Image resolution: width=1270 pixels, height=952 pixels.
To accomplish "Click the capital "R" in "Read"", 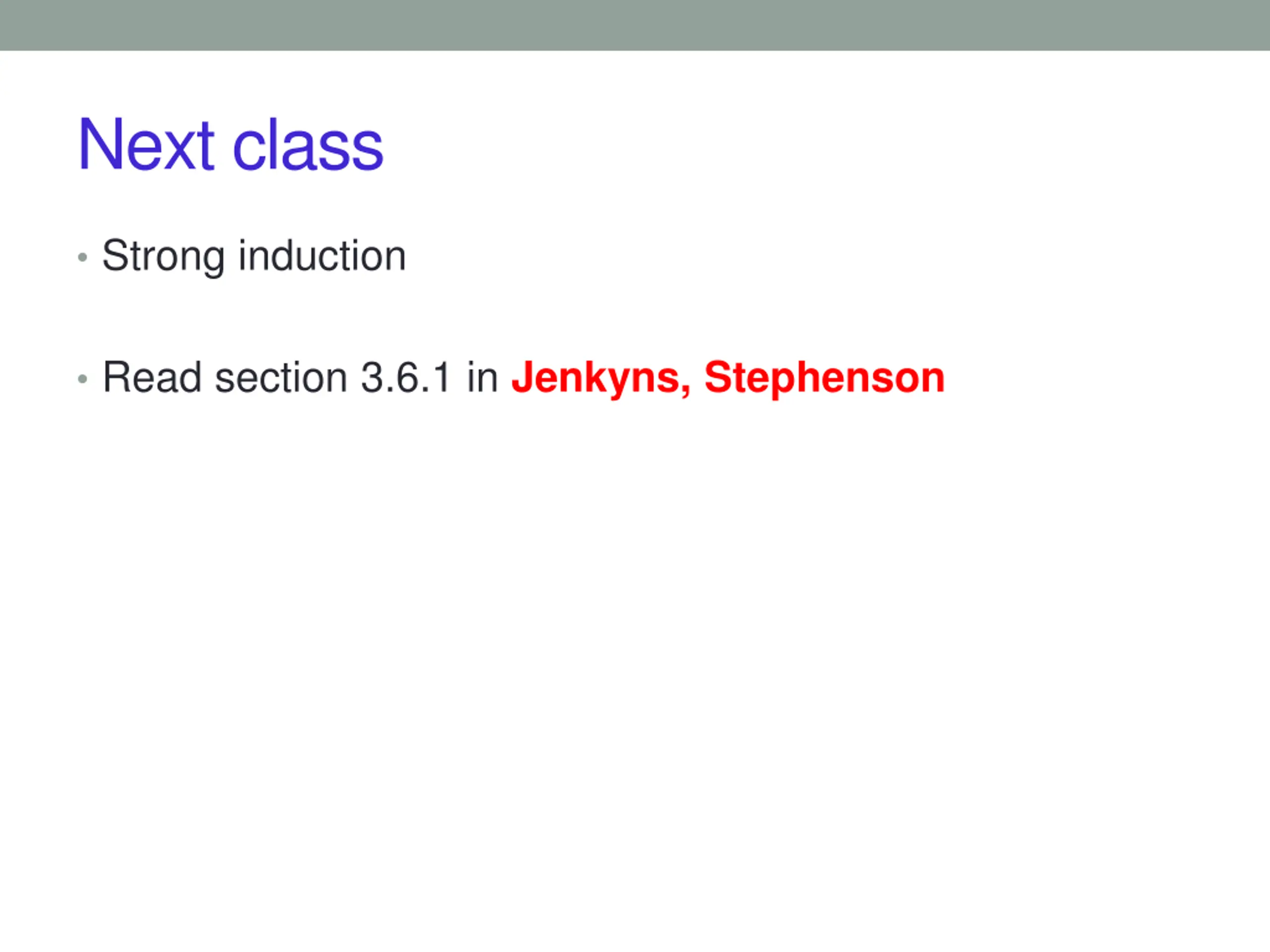I will 117,377.
